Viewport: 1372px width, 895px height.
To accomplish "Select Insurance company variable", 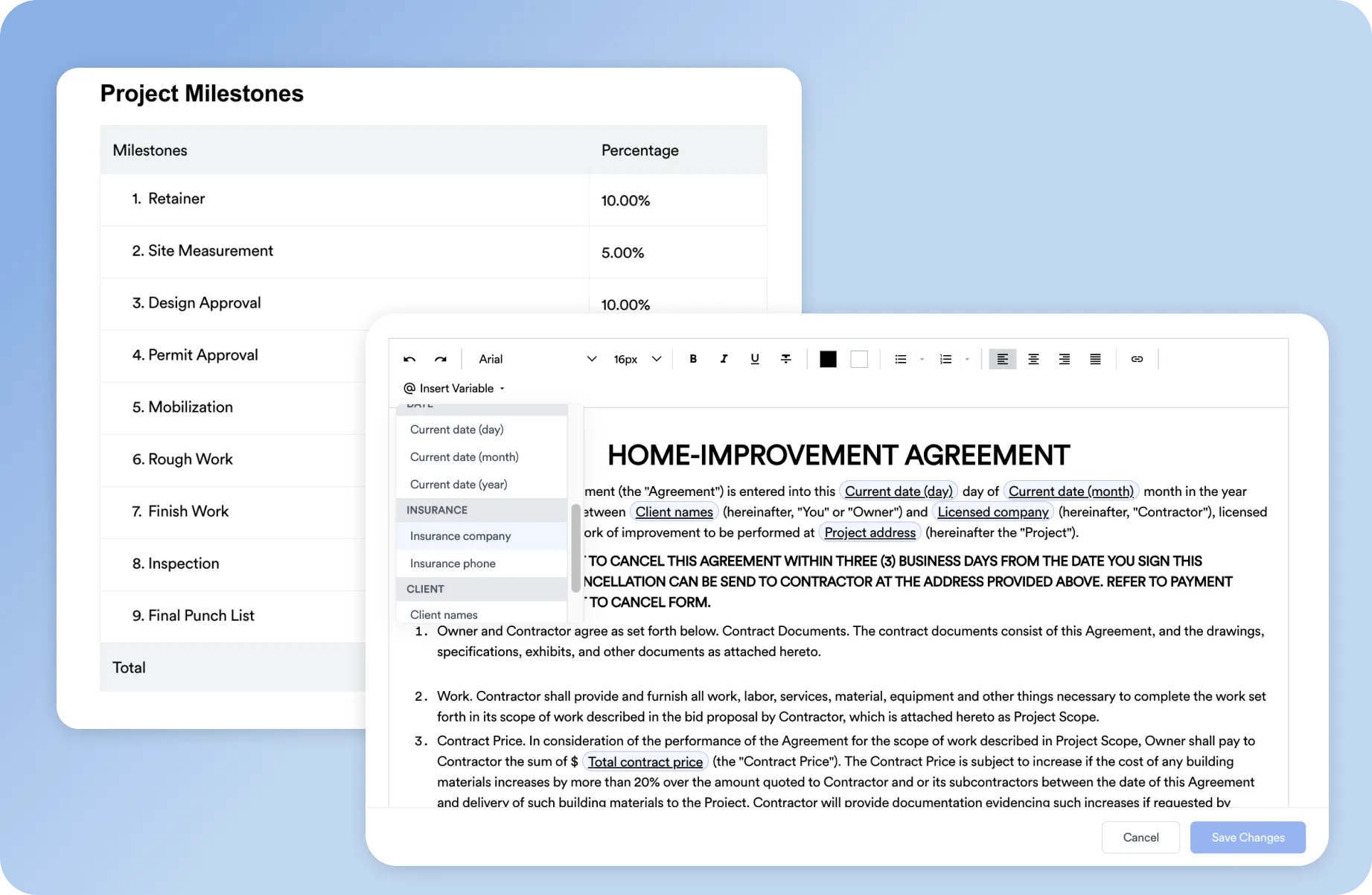I will pos(482,536).
